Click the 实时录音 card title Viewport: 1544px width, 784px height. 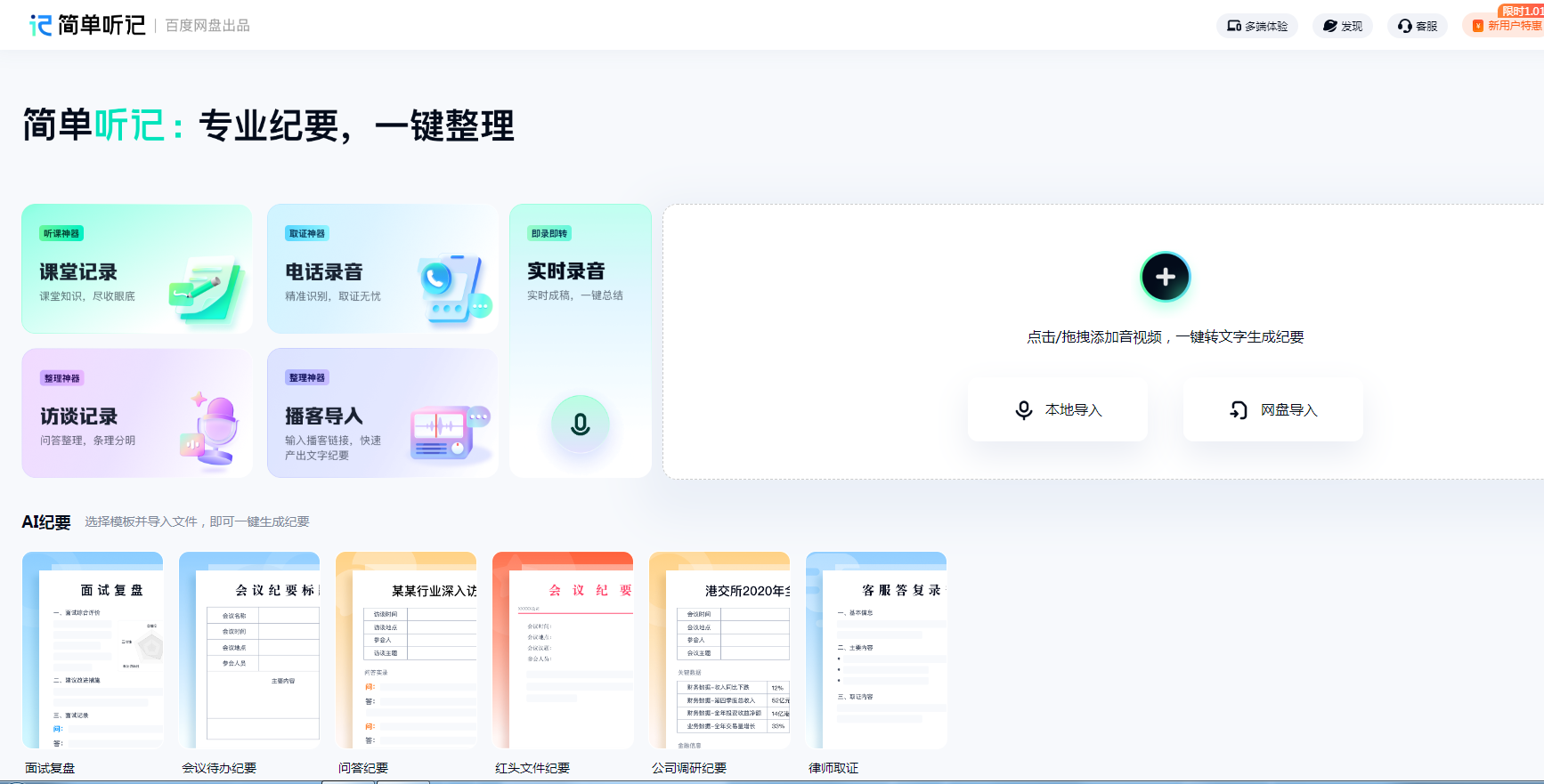point(566,271)
